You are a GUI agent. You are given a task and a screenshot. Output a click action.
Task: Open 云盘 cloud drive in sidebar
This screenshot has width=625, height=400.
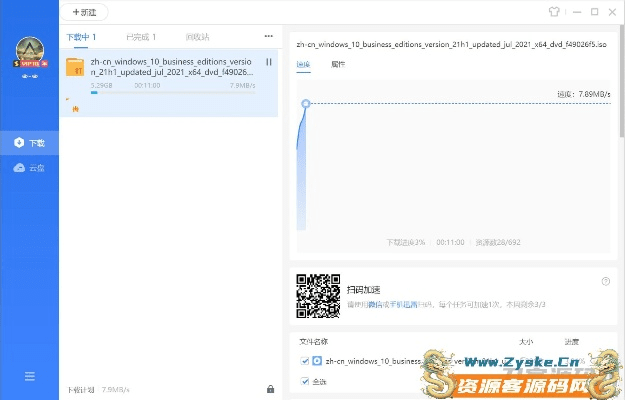[x=29, y=168]
